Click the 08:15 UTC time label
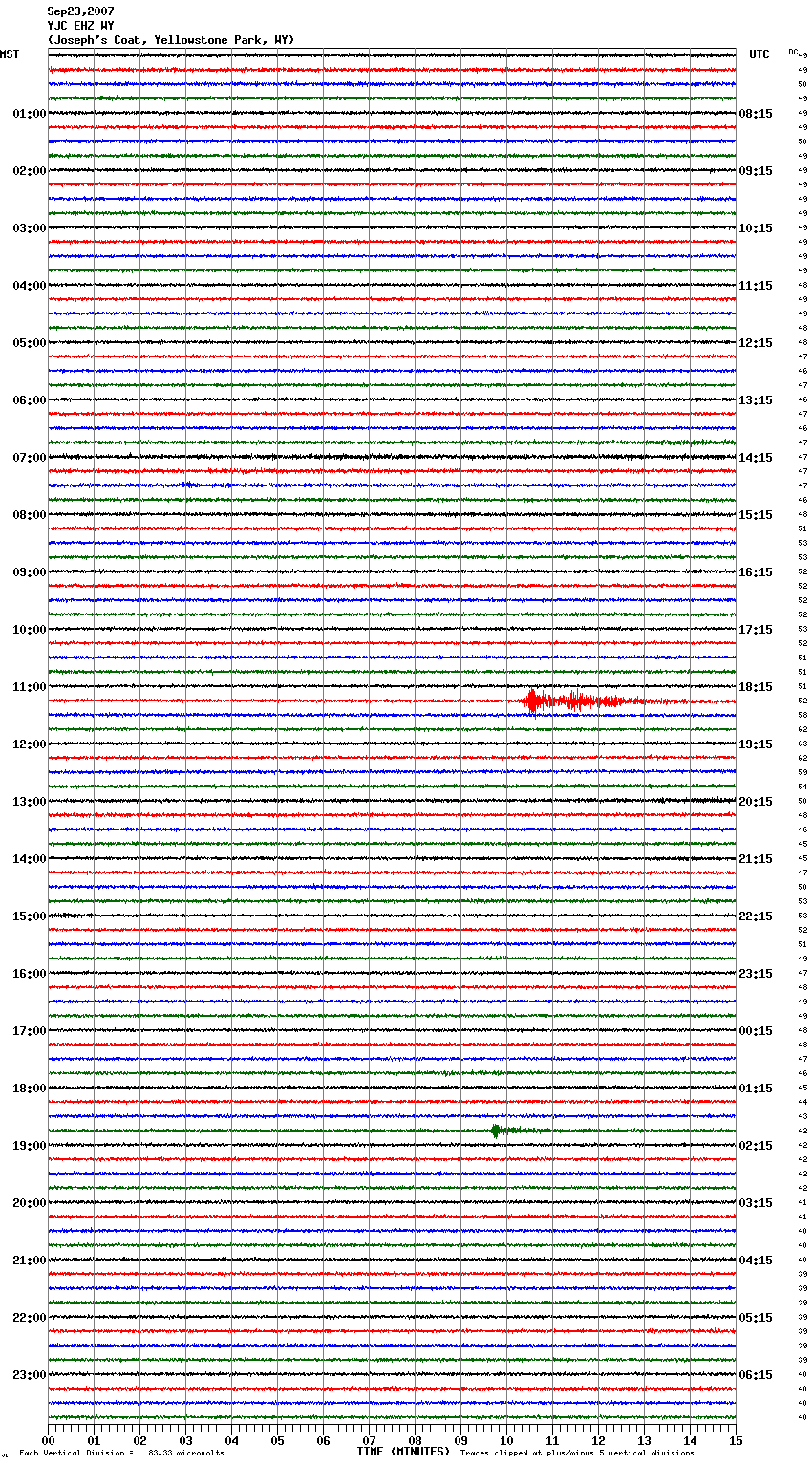812x1466 pixels. point(756,114)
